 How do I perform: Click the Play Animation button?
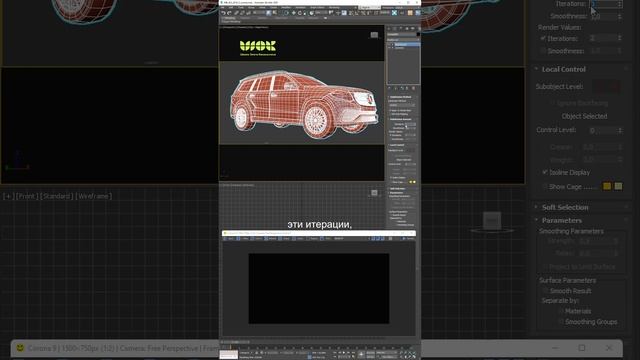click(x=344, y=353)
